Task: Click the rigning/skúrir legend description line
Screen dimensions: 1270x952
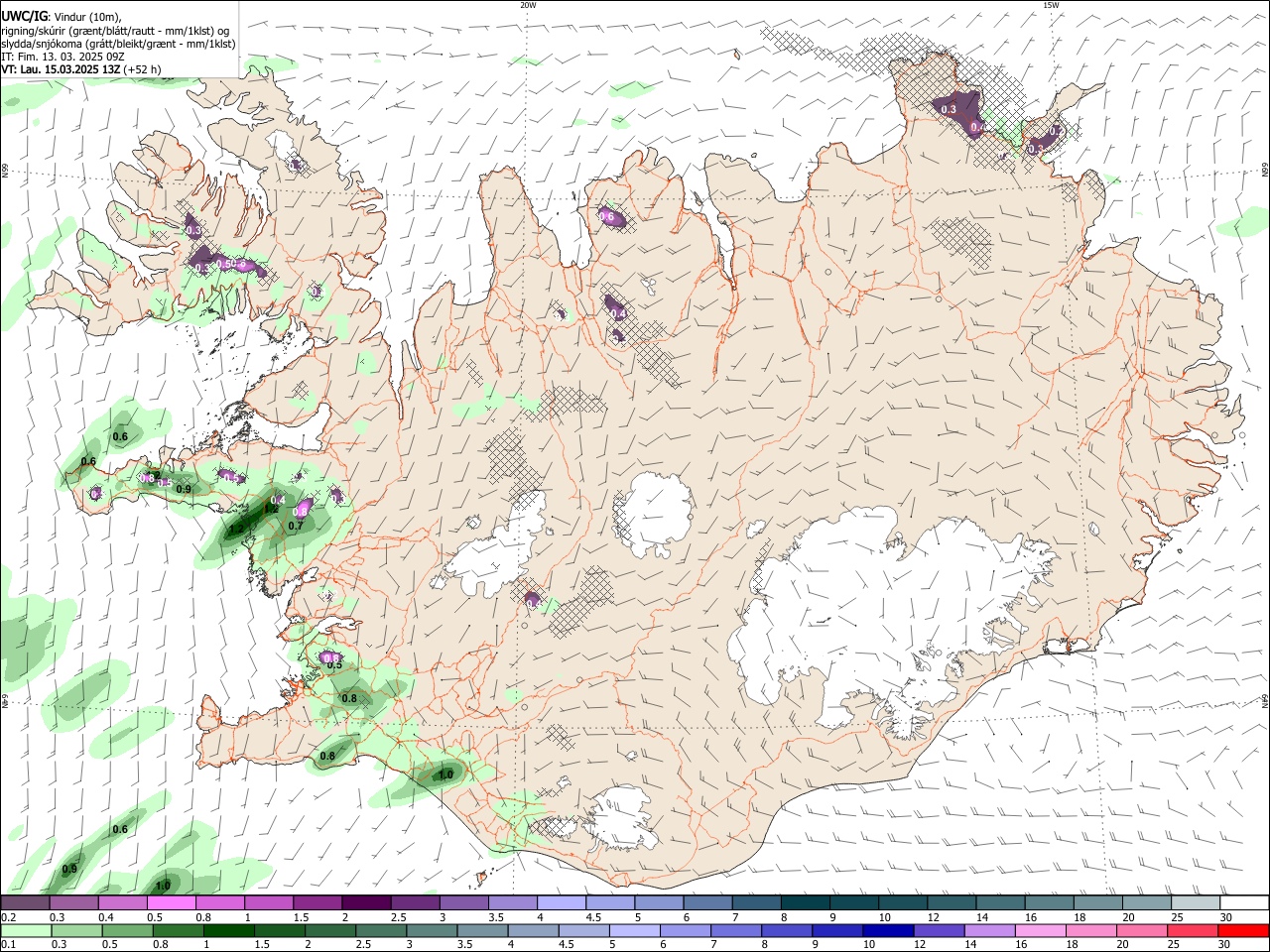Action: click(x=115, y=30)
